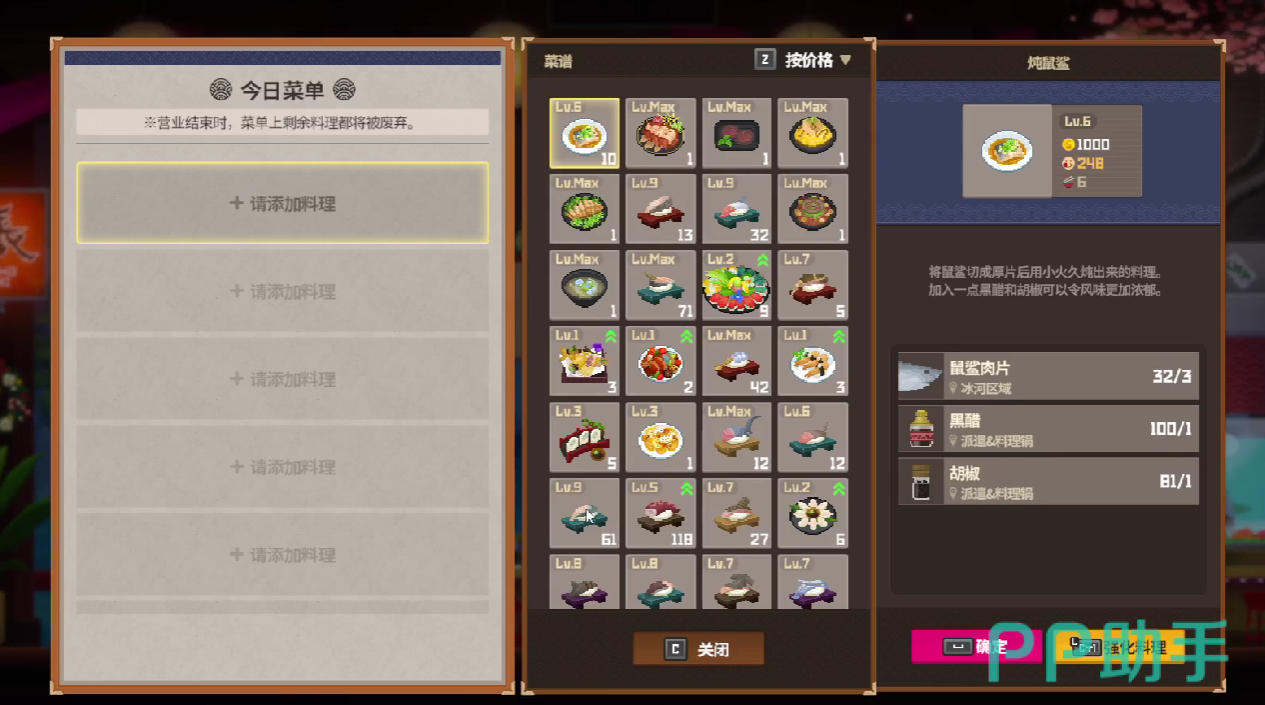Select the Lv.6 stewed shark dish with count 10

584,133
